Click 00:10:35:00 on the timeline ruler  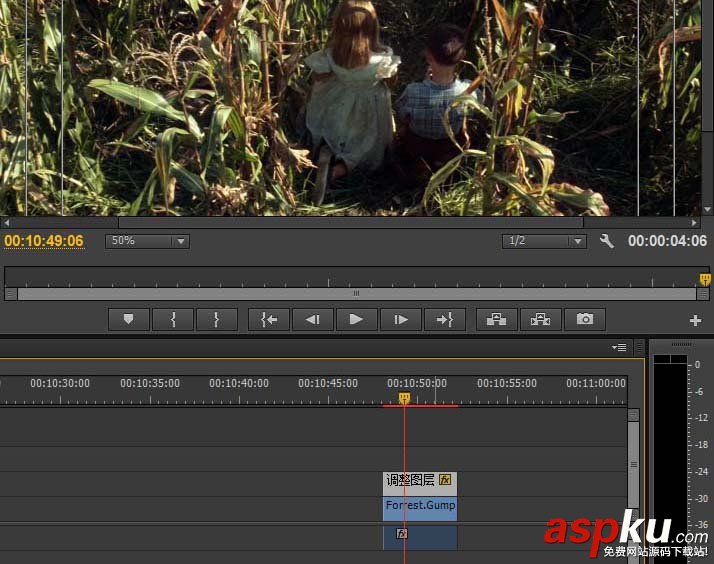150,383
